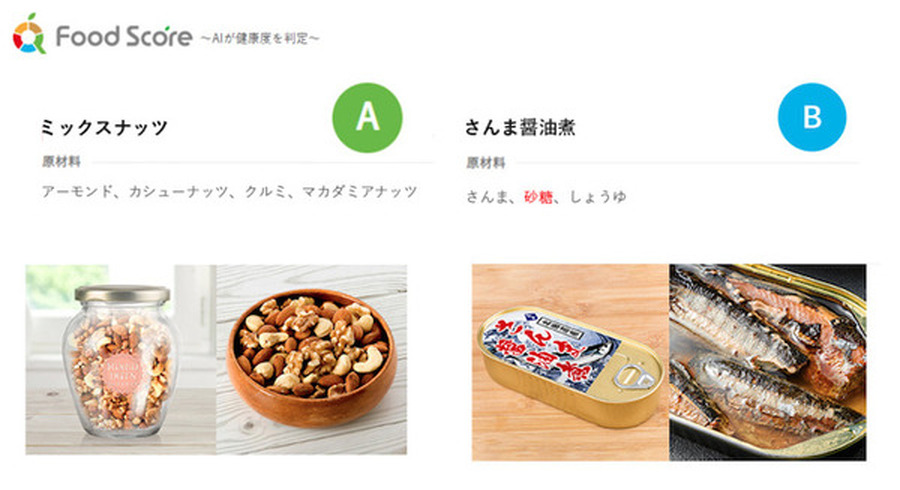Click the red 砂糖 ingredient text

click(538, 197)
